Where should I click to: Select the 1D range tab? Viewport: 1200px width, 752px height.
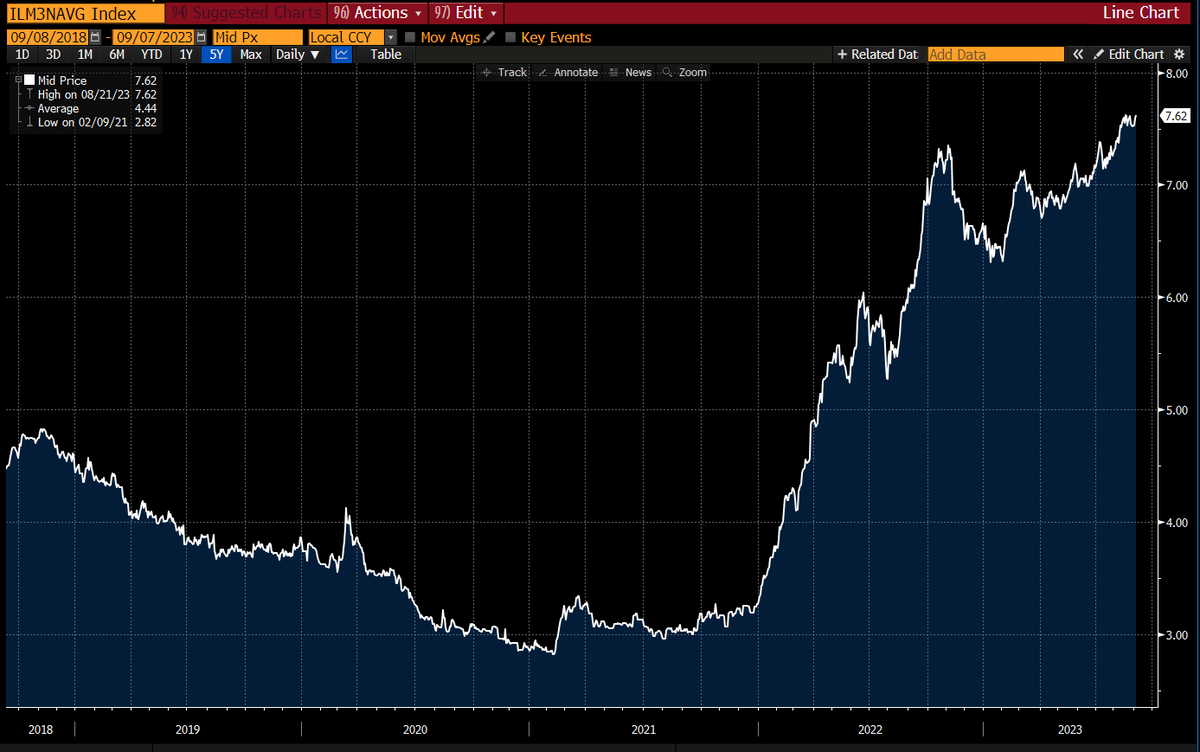[x=22, y=54]
